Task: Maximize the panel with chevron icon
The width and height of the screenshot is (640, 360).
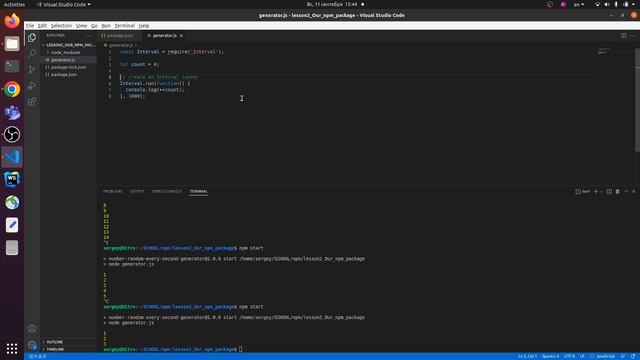Action: point(626,191)
